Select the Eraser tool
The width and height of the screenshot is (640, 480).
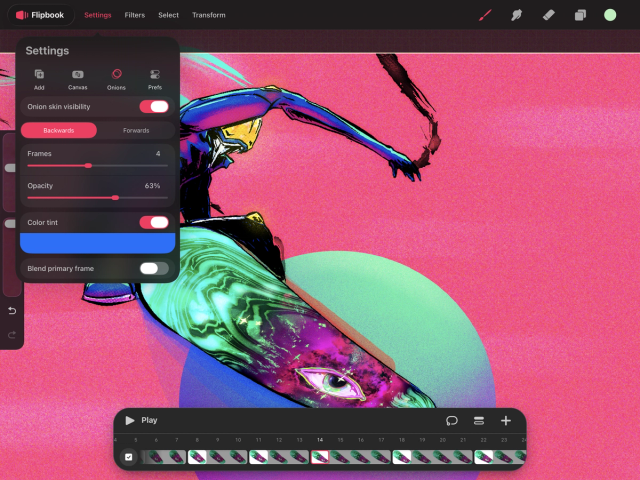549,15
